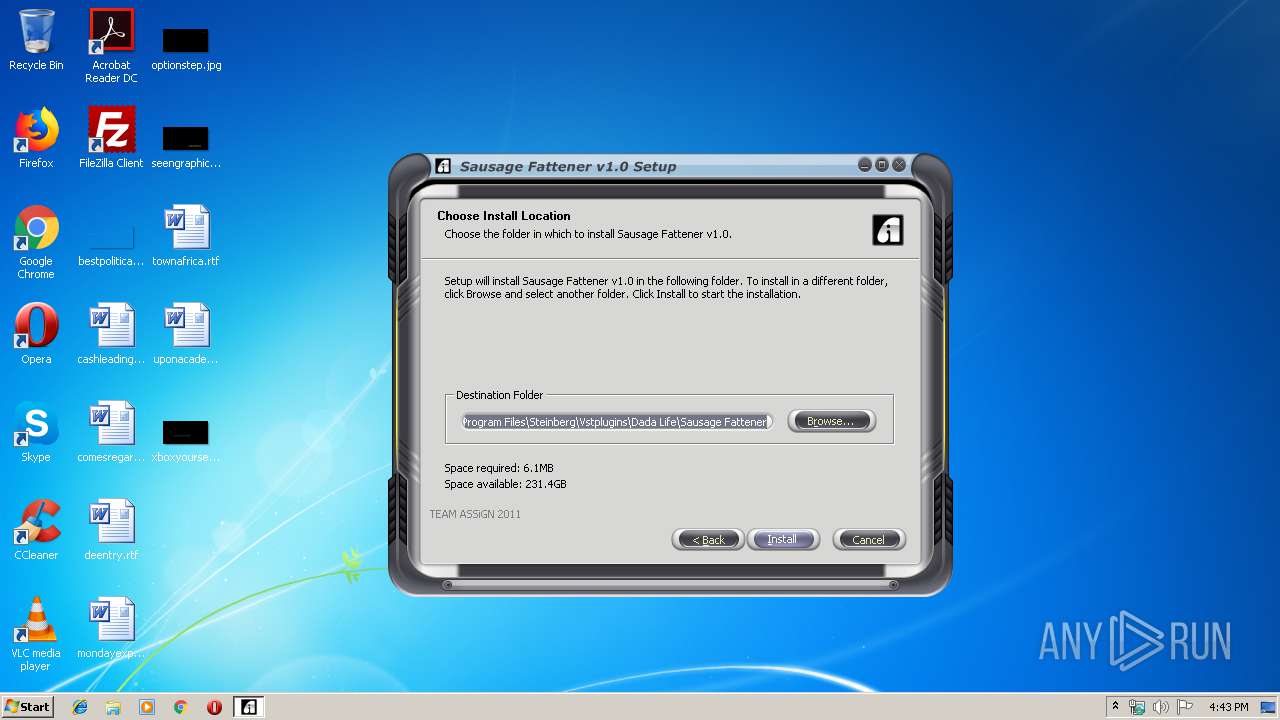The image size is (1280, 720).
Task: Select the uponacade document on desktop
Action: click(x=186, y=334)
